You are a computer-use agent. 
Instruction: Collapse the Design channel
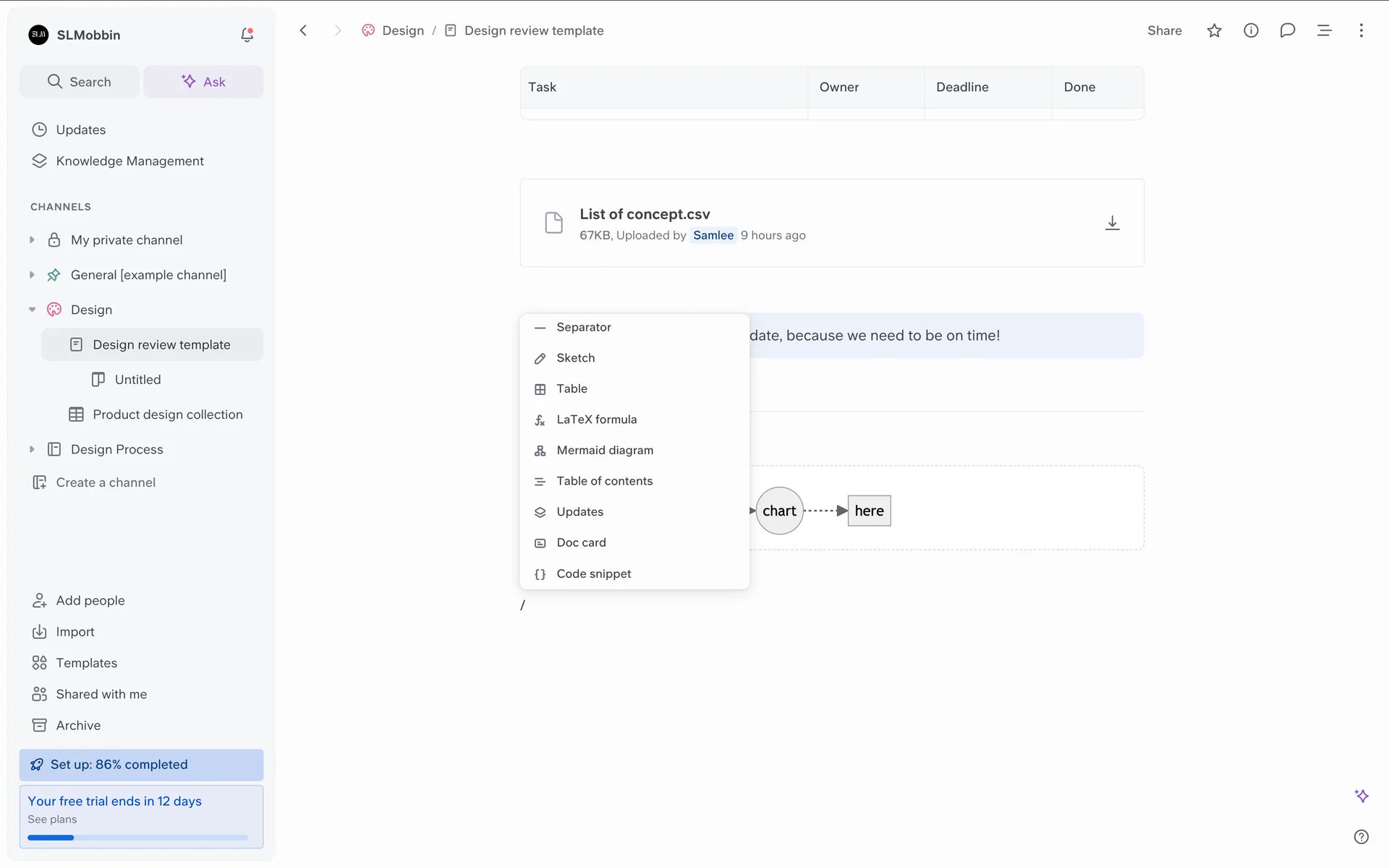pyautogui.click(x=32, y=310)
